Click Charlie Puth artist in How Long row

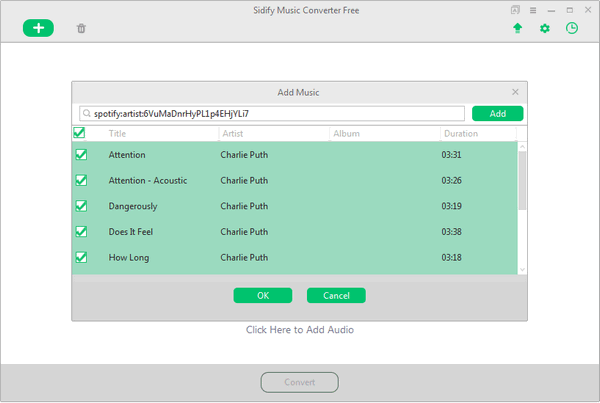click(x=244, y=257)
